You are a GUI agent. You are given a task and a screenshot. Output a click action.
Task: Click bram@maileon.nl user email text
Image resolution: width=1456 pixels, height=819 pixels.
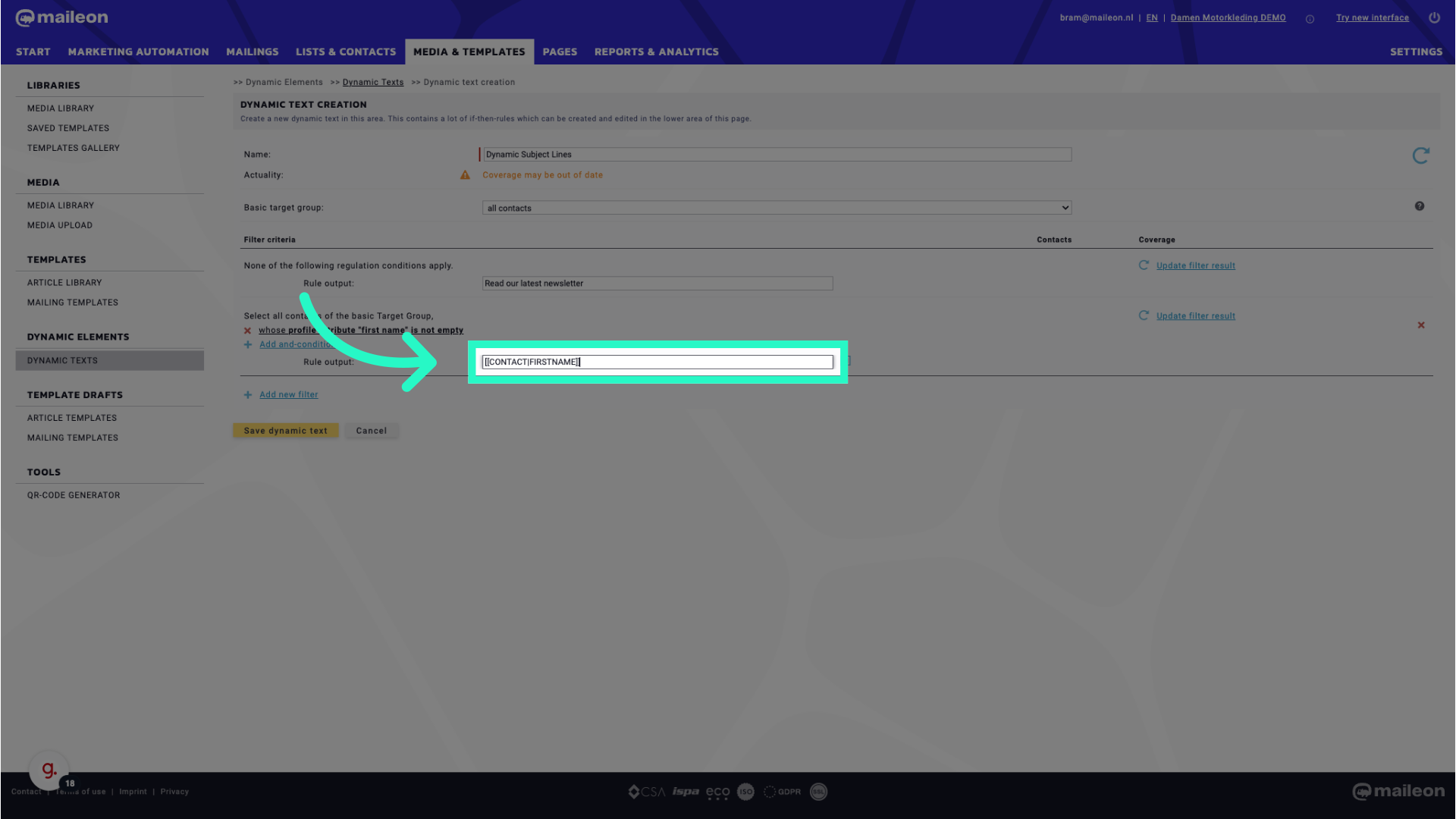click(1097, 17)
